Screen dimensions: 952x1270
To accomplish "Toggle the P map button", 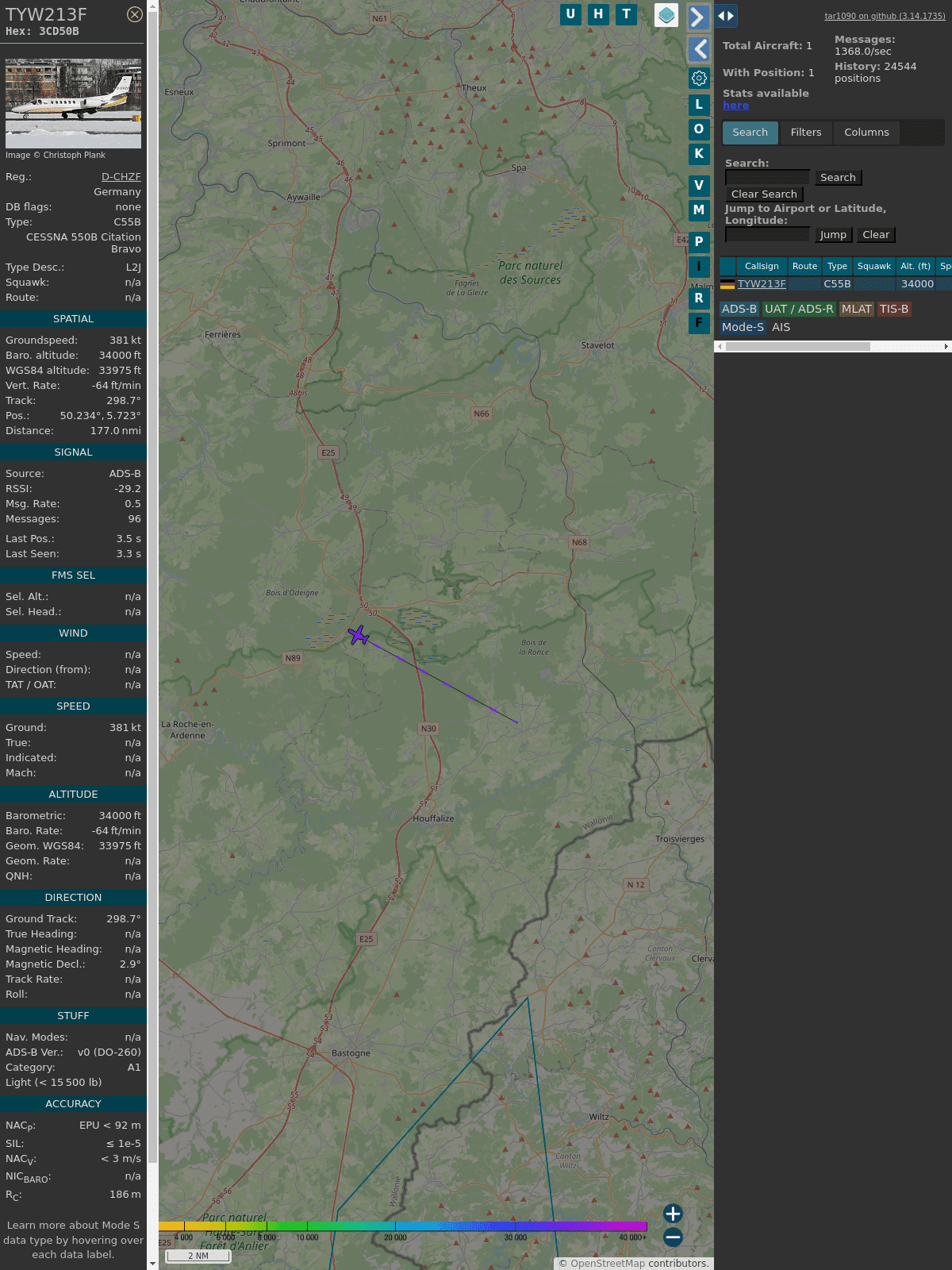I will pos(699,241).
